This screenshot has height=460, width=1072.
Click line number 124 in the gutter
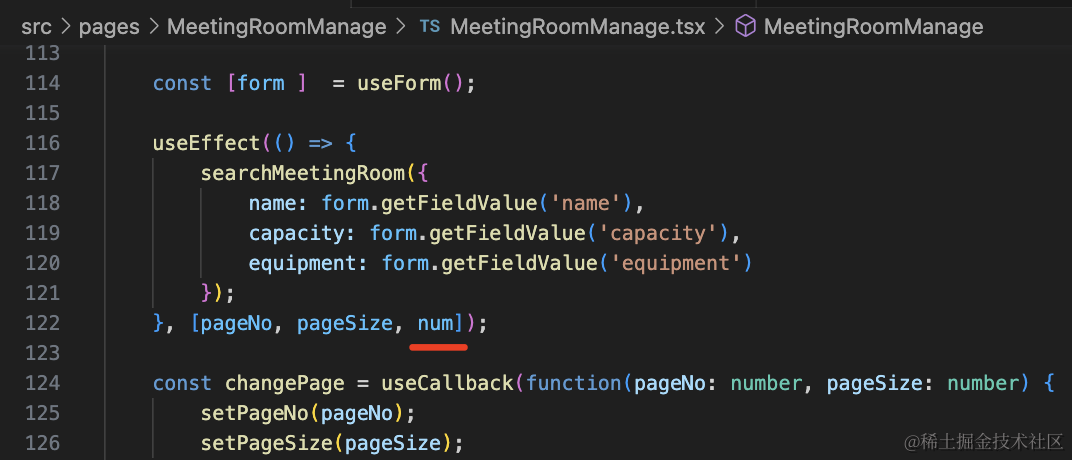point(42,383)
